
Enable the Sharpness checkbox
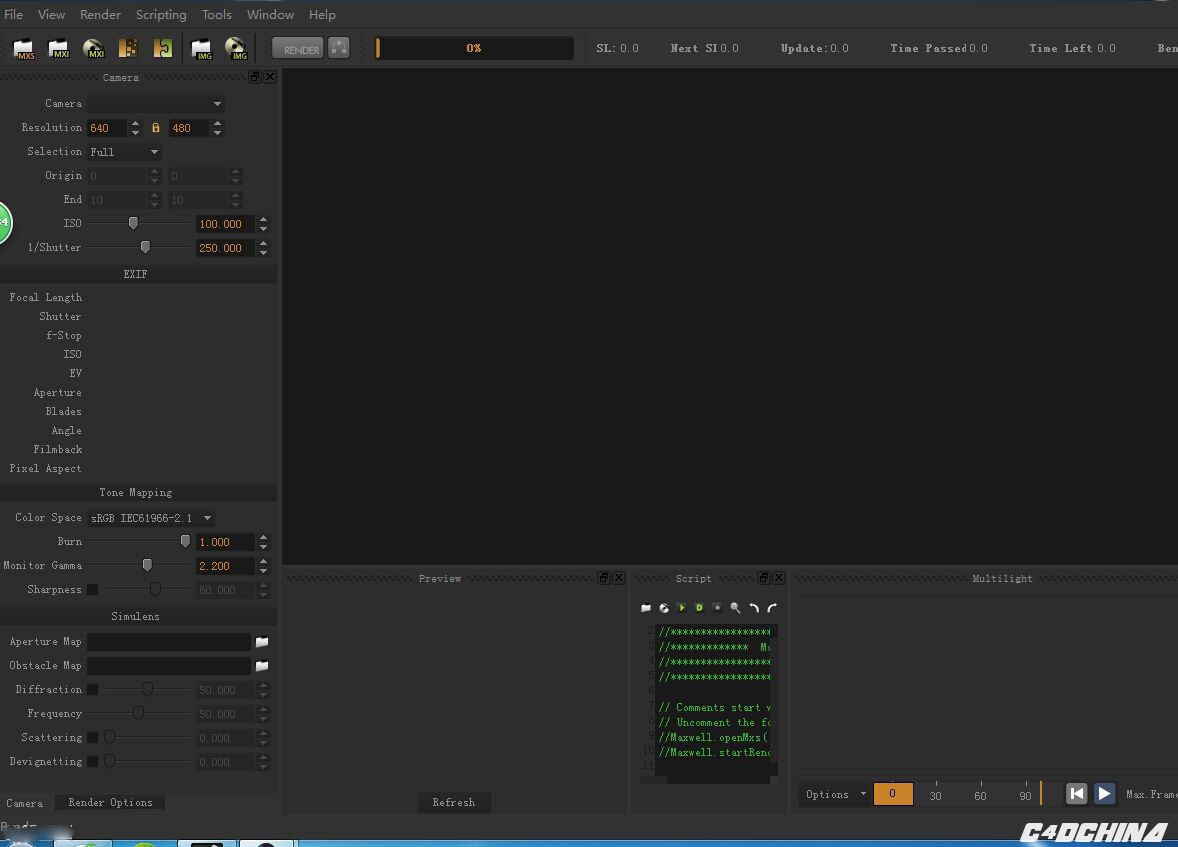[x=92, y=590]
